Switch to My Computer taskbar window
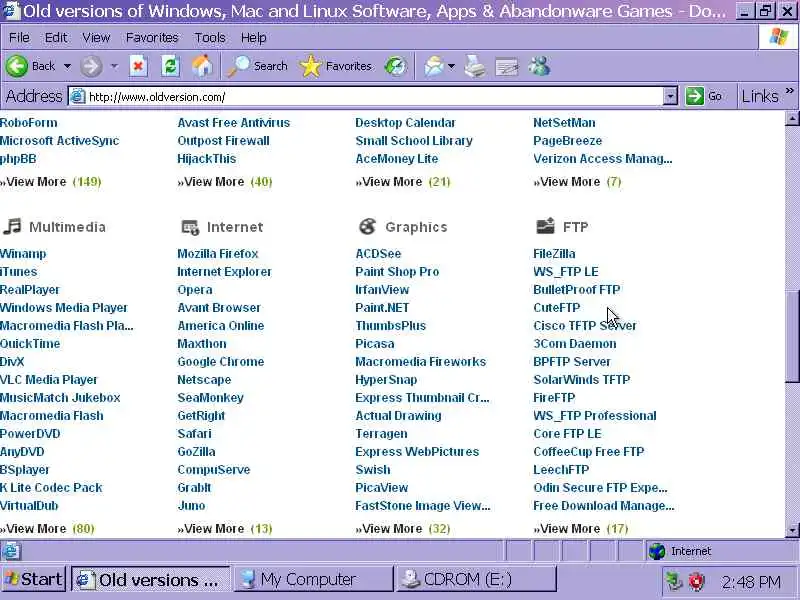Viewport: 800px width, 600px height. [x=313, y=580]
